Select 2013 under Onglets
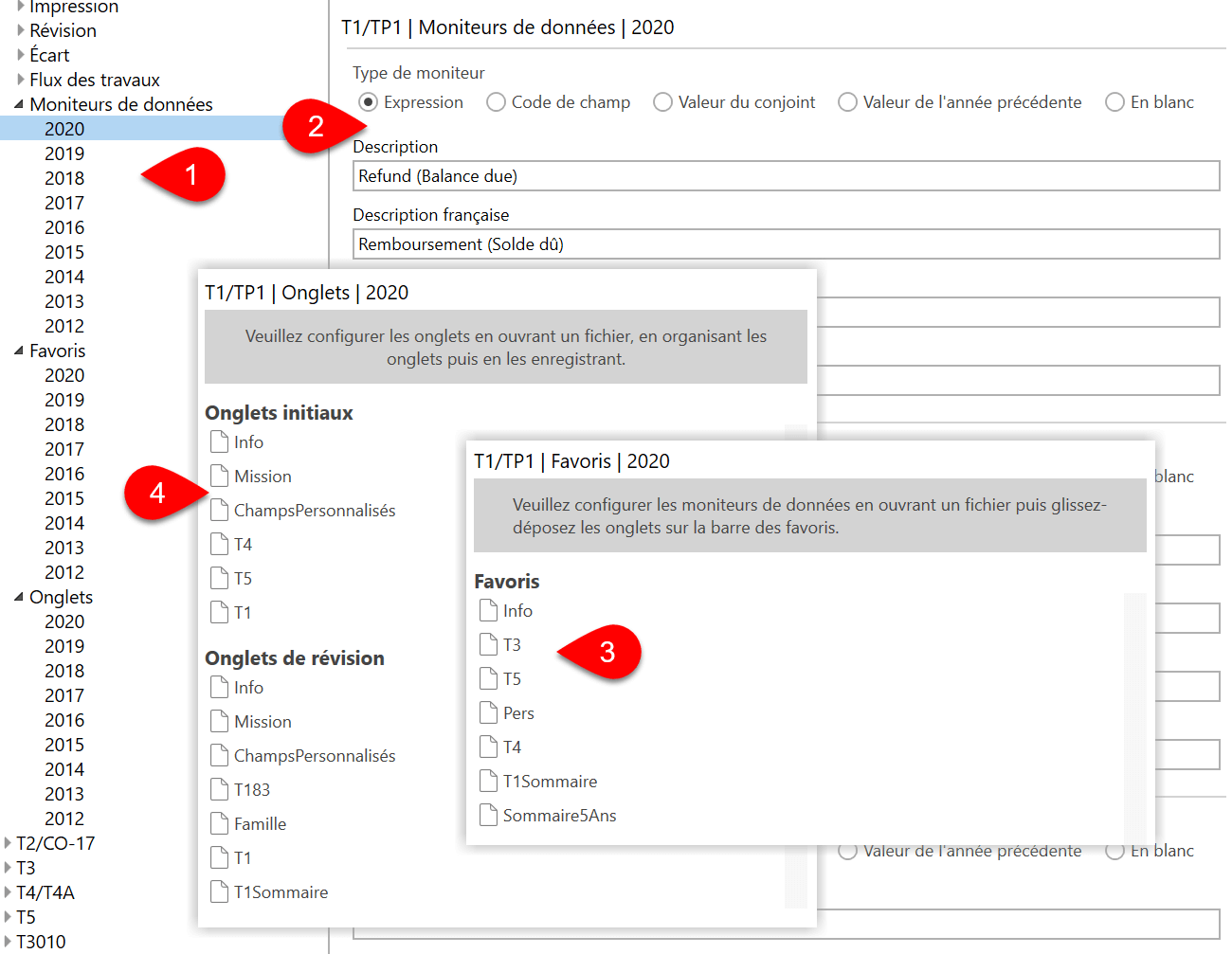This screenshot has width=1232, height=954. click(64, 794)
